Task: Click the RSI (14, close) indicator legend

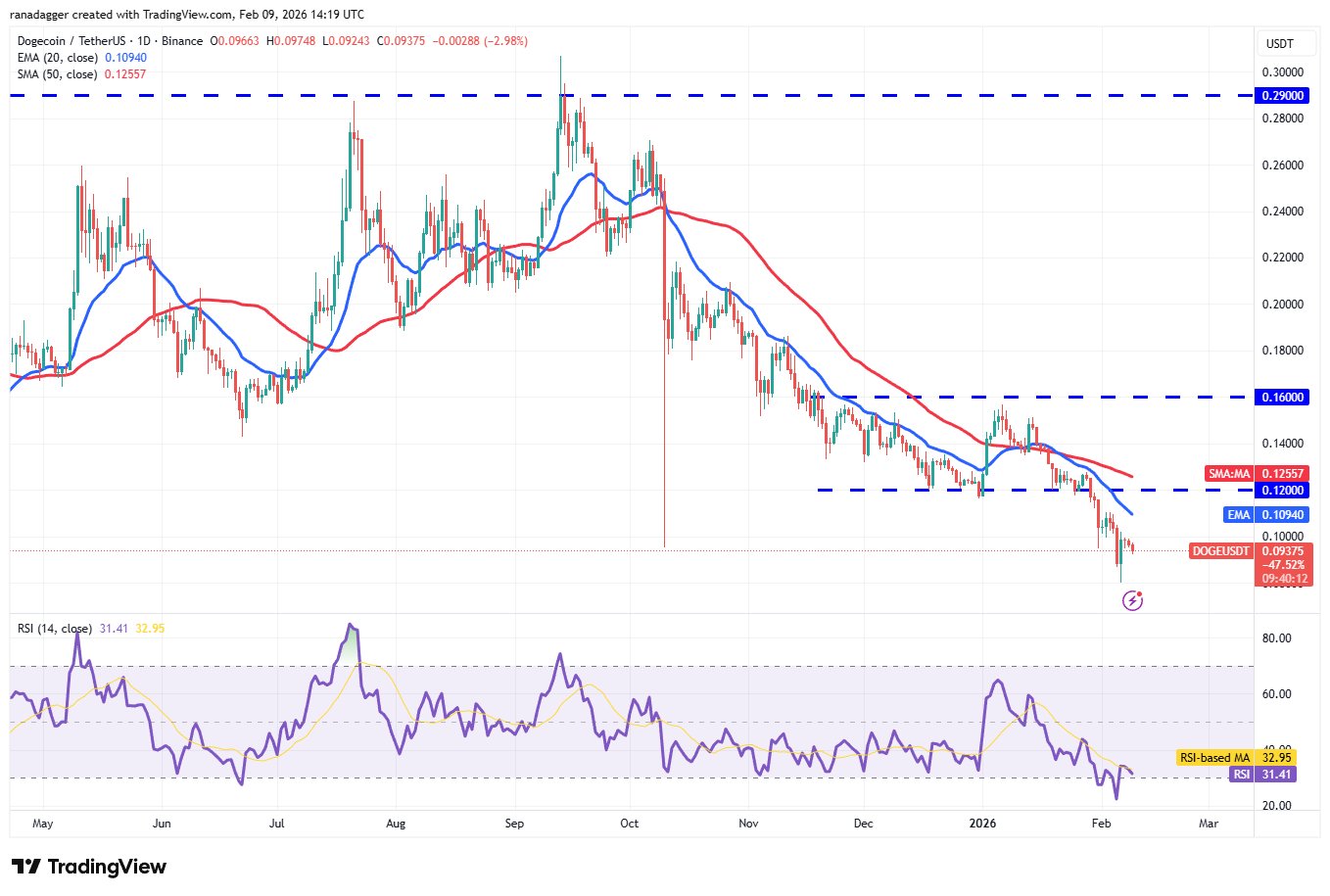Action: click(x=55, y=629)
